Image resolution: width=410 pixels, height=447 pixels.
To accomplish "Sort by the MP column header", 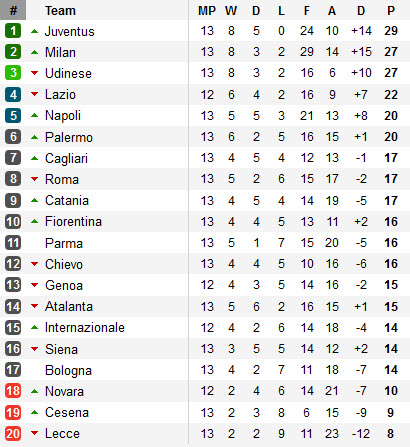I will (207, 11).
